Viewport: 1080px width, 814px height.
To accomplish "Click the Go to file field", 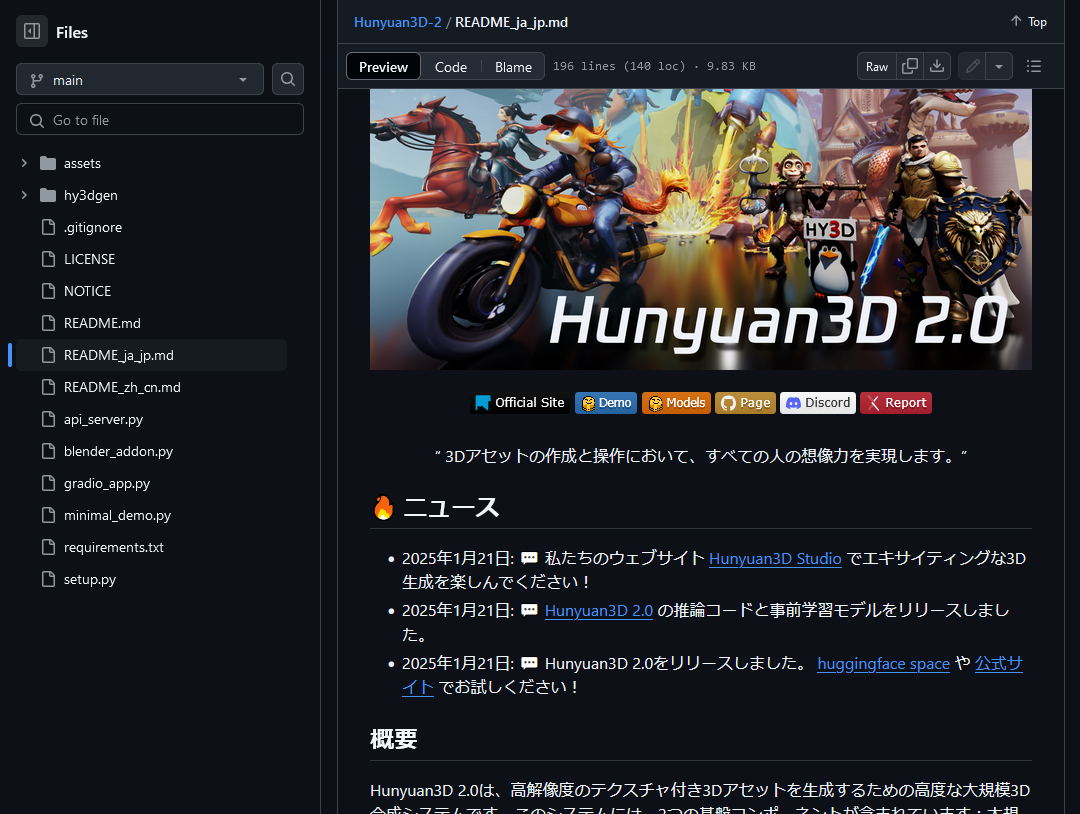I will pyautogui.click(x=159, y=118).
